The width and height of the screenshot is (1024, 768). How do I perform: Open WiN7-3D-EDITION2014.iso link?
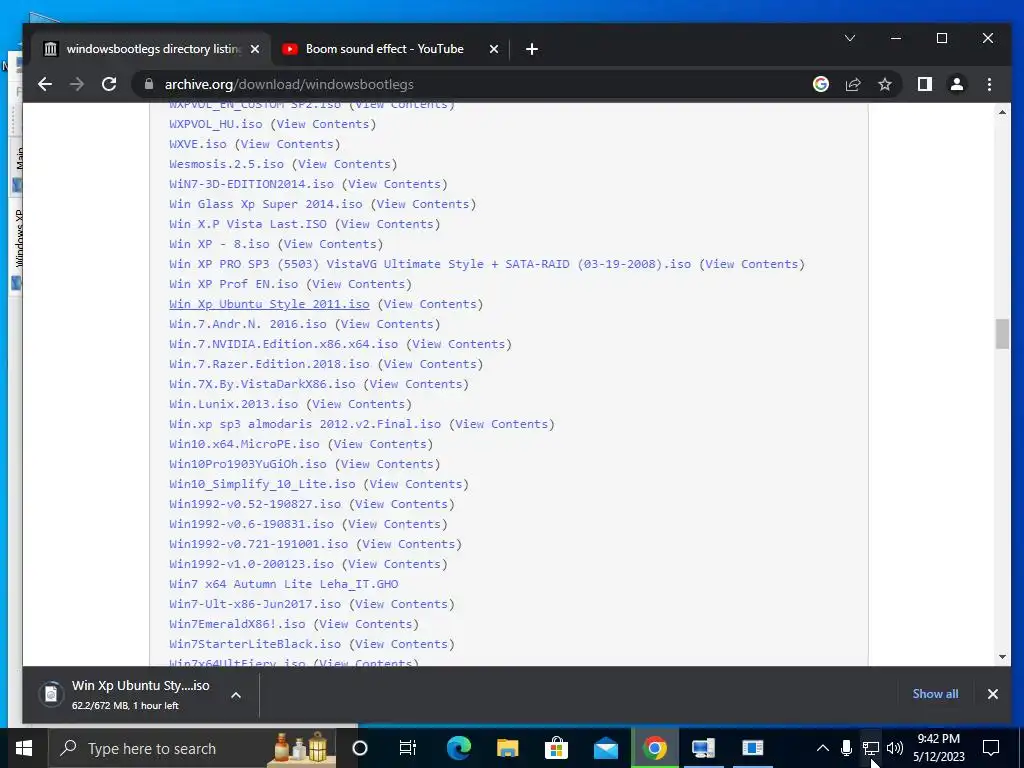[251, 184]
